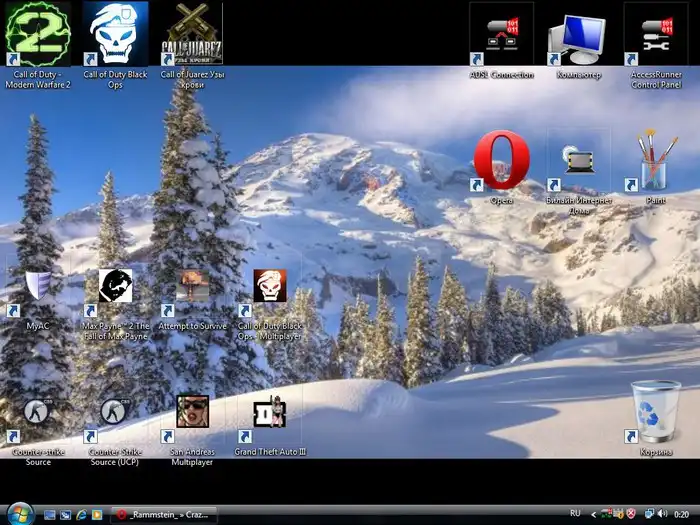Open the Opera browser shortcut

501,161
